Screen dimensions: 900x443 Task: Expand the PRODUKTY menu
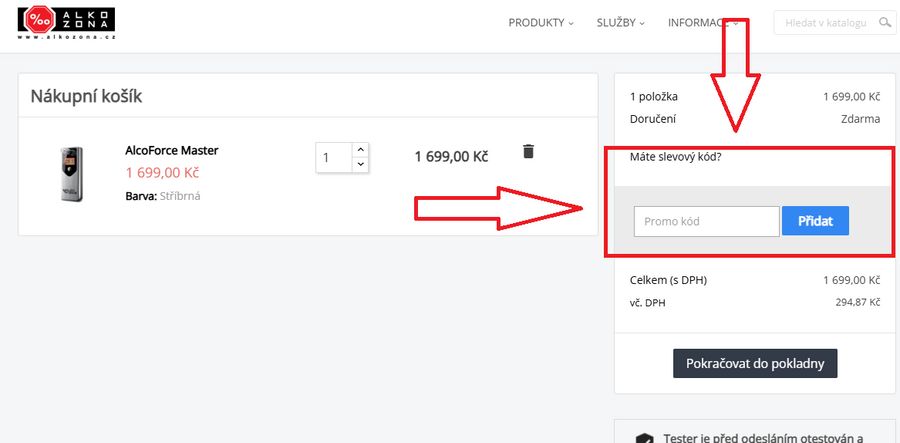540,23
